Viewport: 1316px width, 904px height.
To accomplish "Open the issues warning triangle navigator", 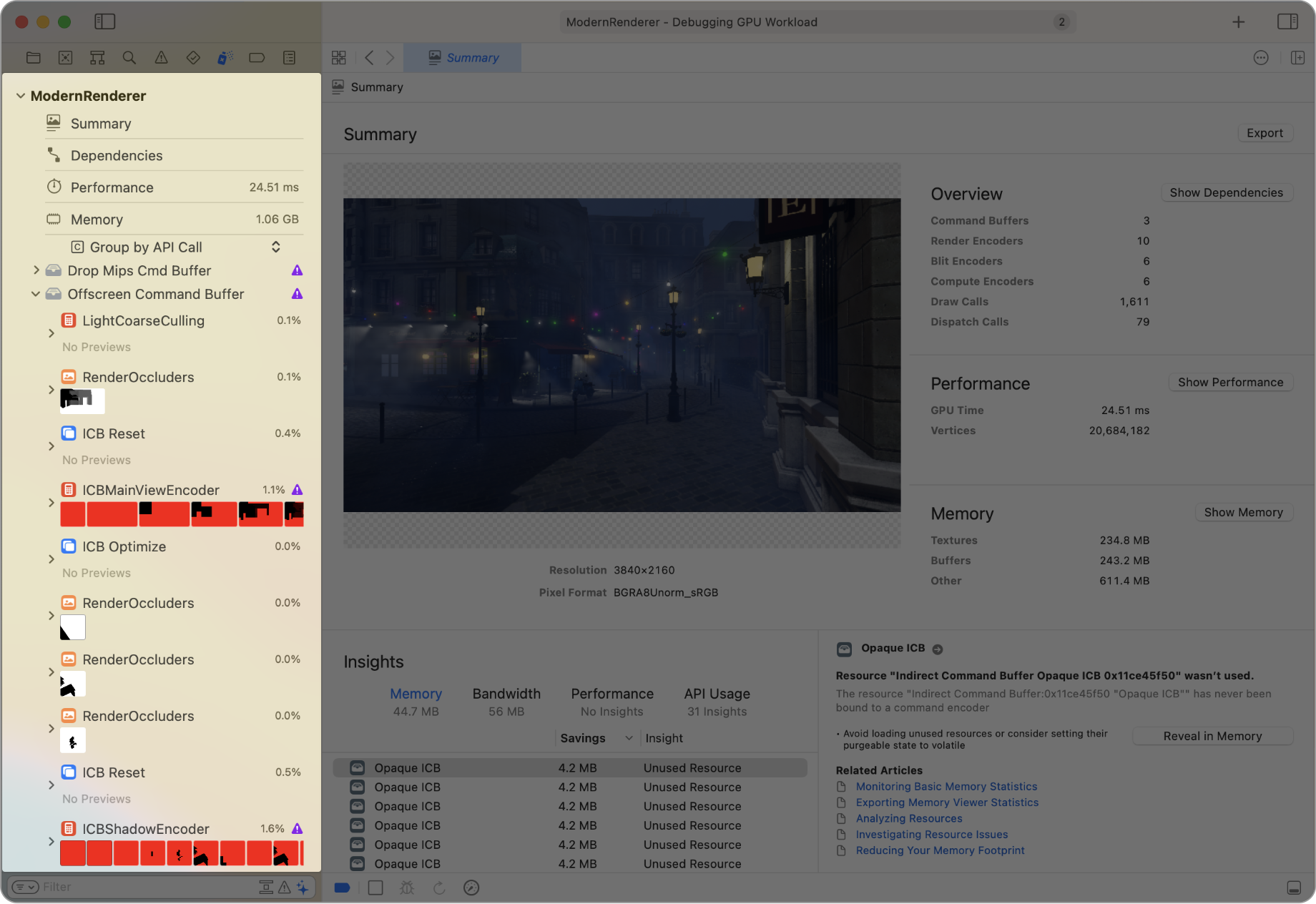I will [x=162, y=57].
